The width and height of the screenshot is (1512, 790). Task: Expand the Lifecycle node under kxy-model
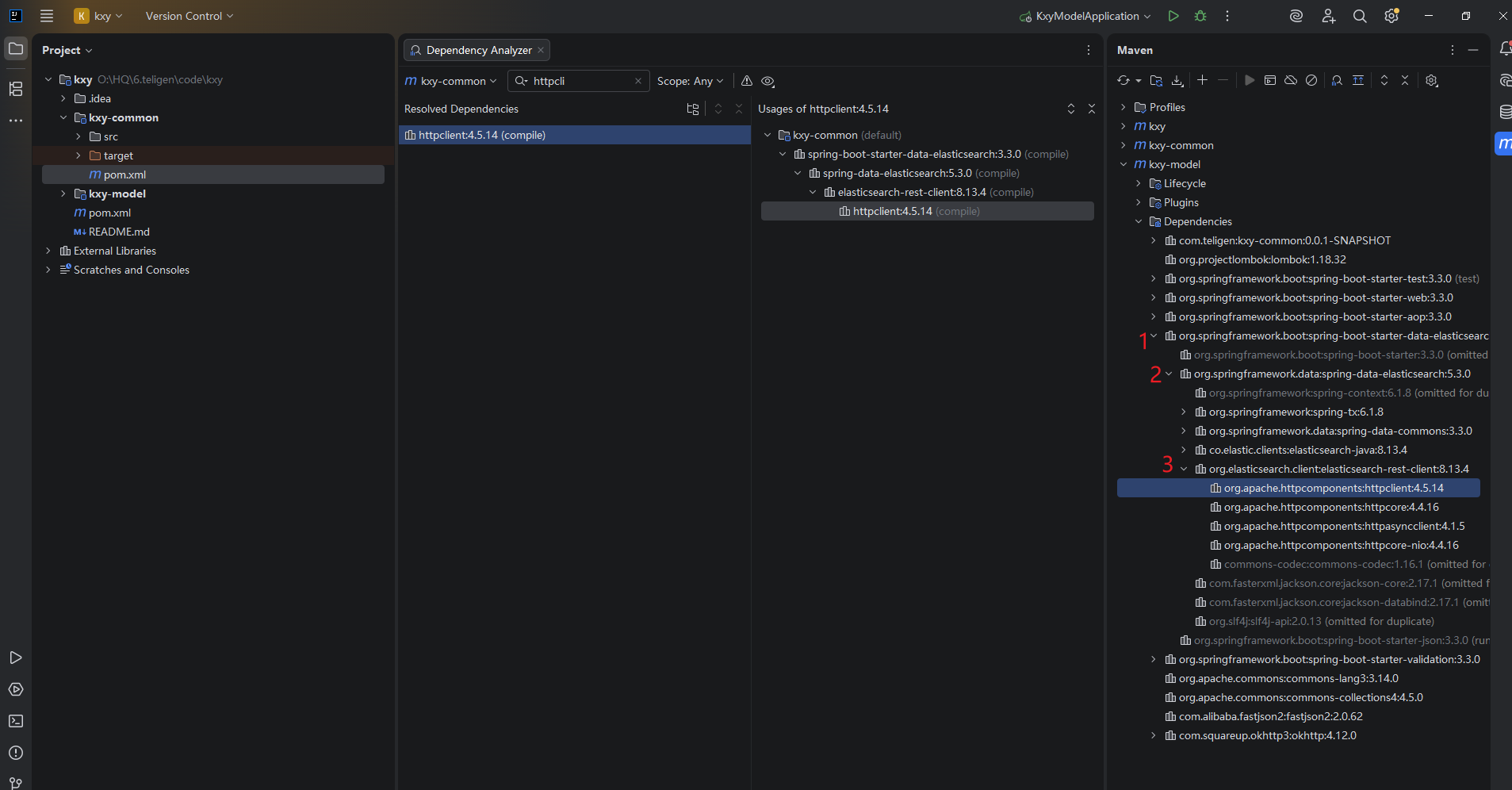[1139, 183]
